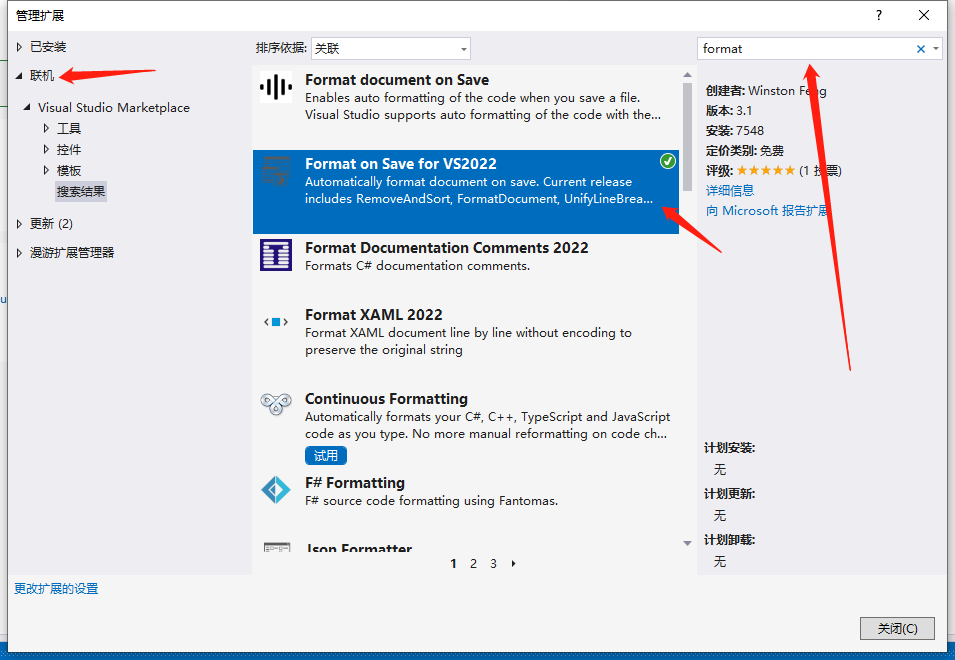Collapse the 联机 tree node

[19, 75]
